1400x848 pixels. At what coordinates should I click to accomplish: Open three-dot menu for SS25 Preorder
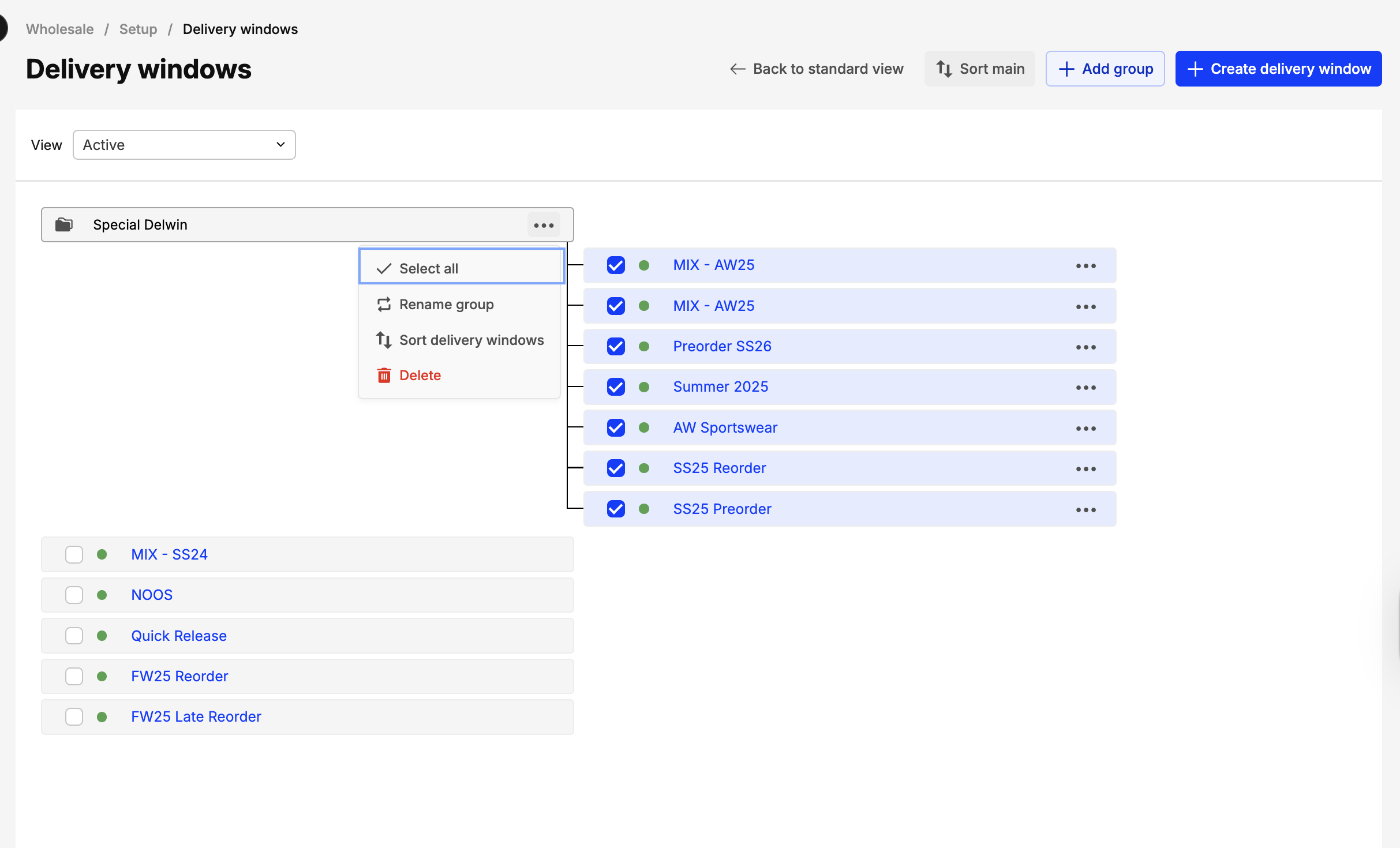coord(1085,509)
